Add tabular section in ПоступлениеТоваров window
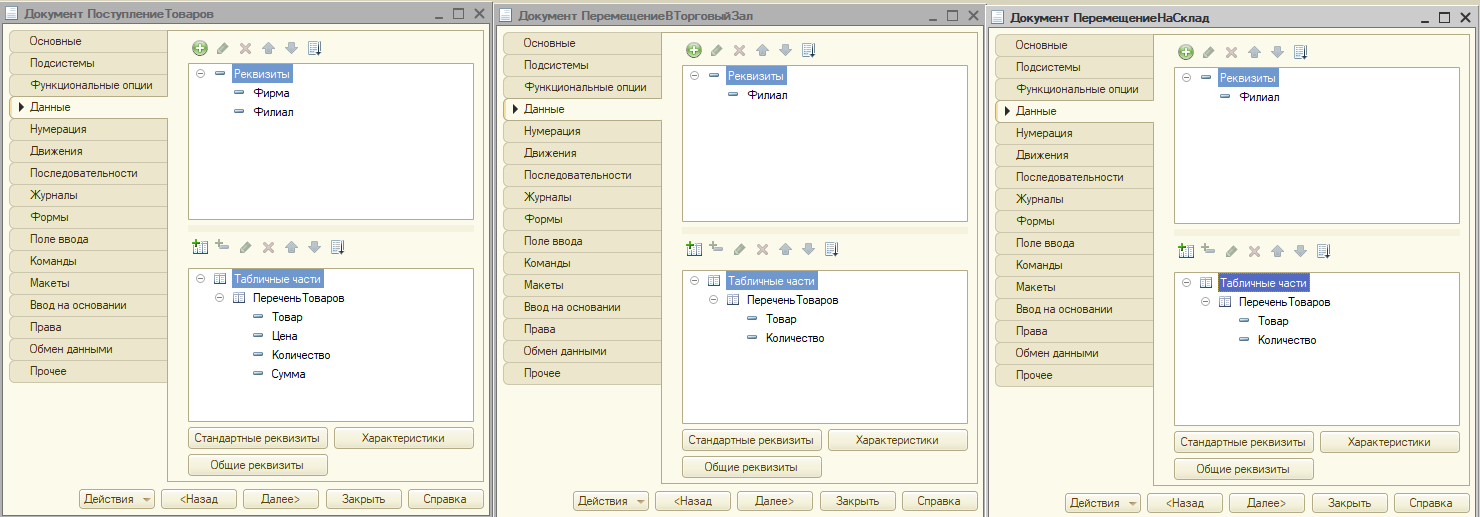The height and width of the screenshot is (517, 1480). click(199, 246)
